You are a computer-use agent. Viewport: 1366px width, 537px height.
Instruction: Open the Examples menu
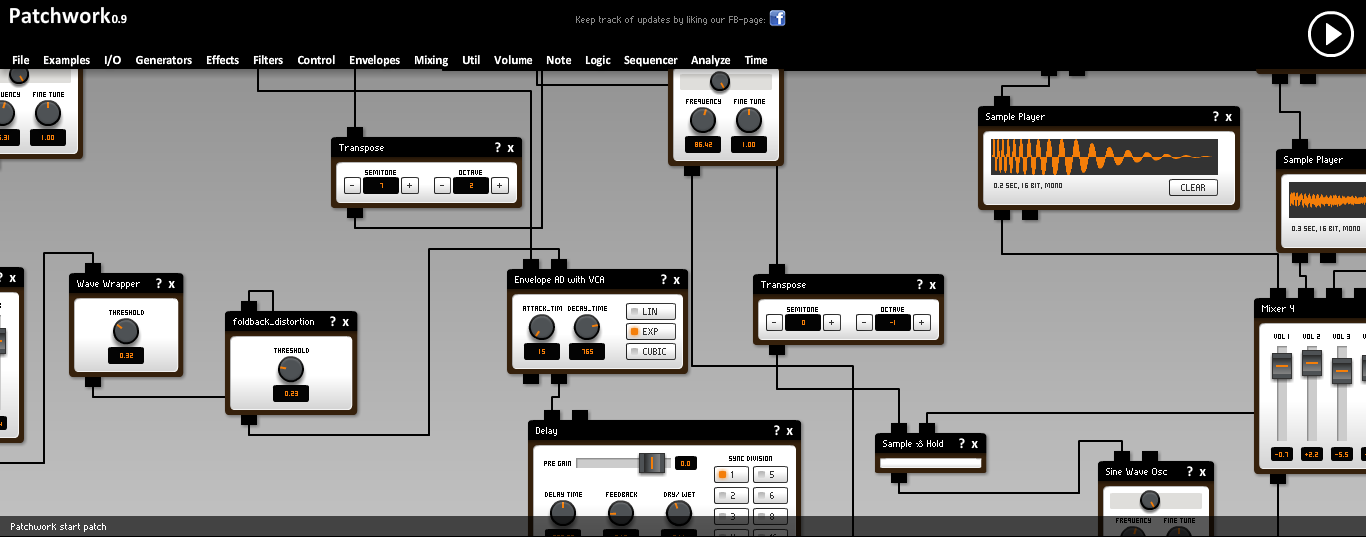coord(66,60)
